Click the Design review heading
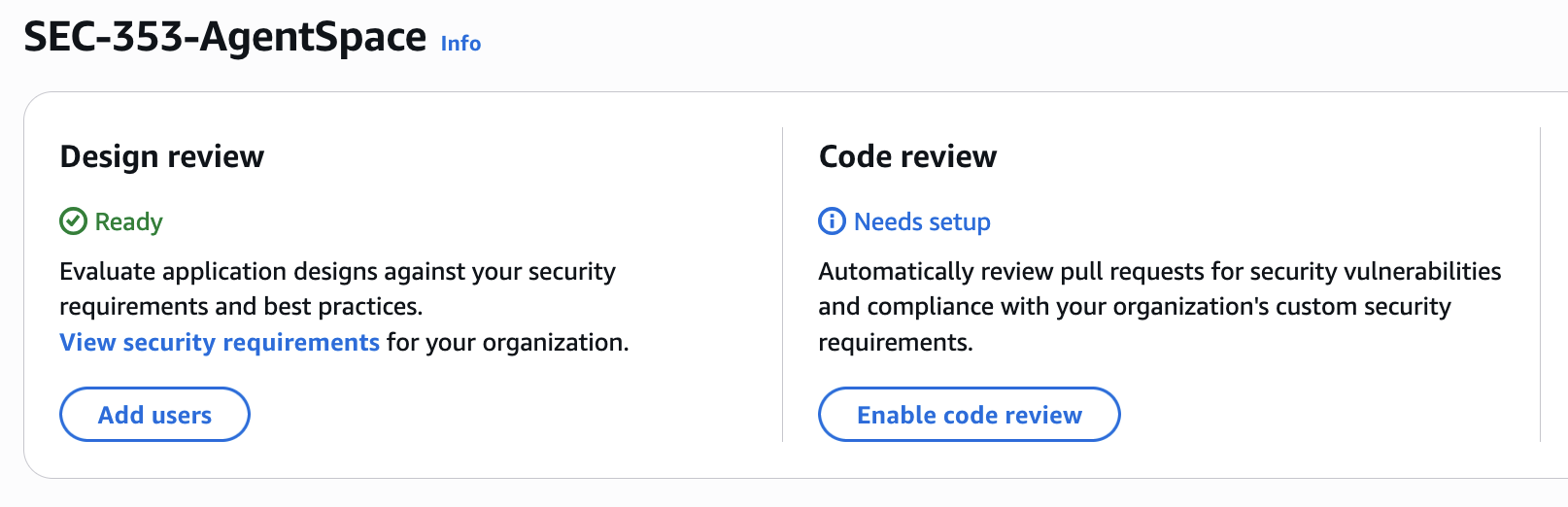1568x507 pixels. (x=162, y=156)
